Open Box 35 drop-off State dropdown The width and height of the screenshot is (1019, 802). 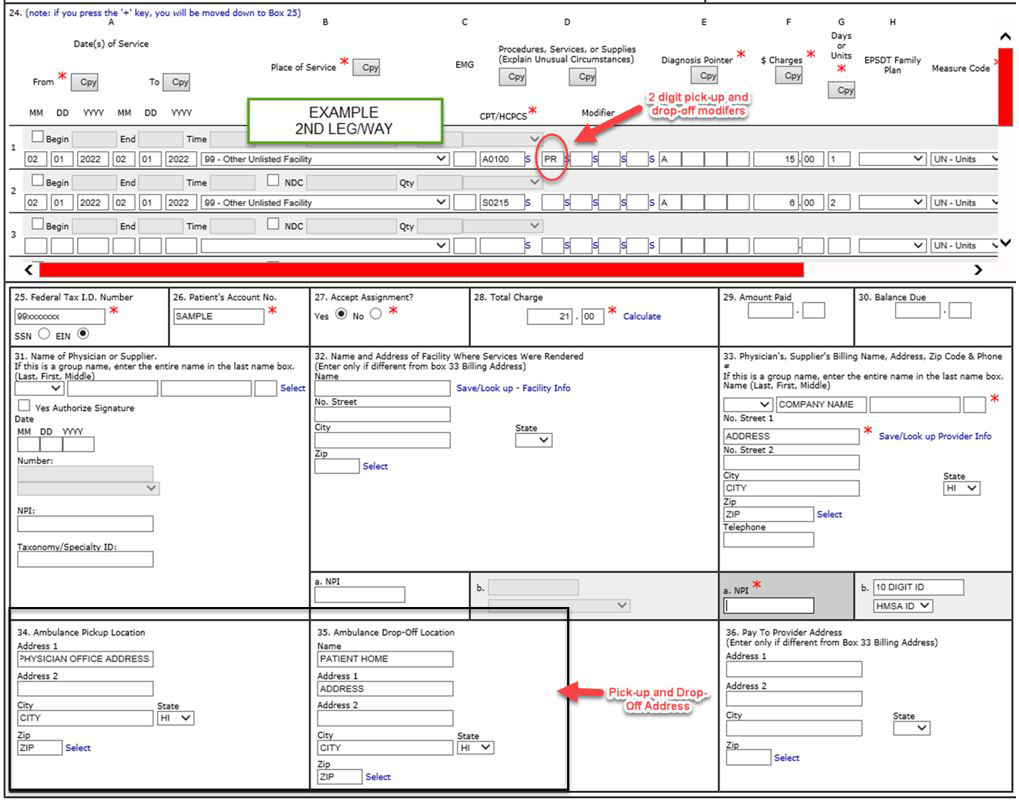click(x=475, y=748)
